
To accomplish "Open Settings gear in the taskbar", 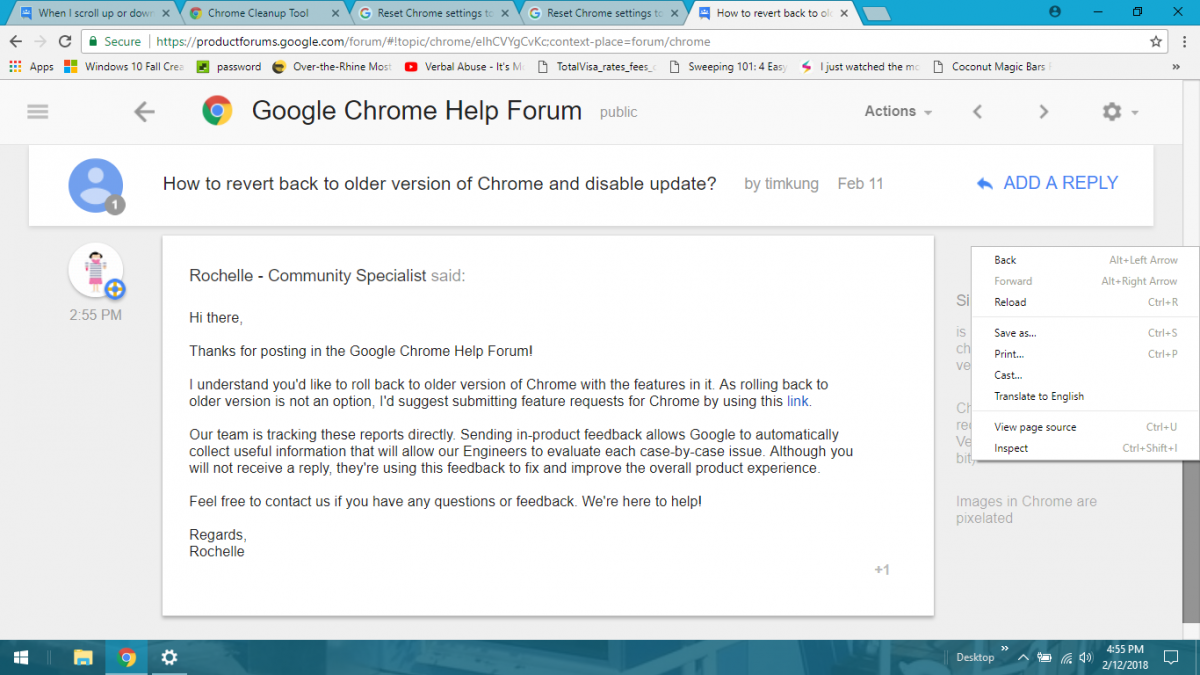I will [169, 657].
